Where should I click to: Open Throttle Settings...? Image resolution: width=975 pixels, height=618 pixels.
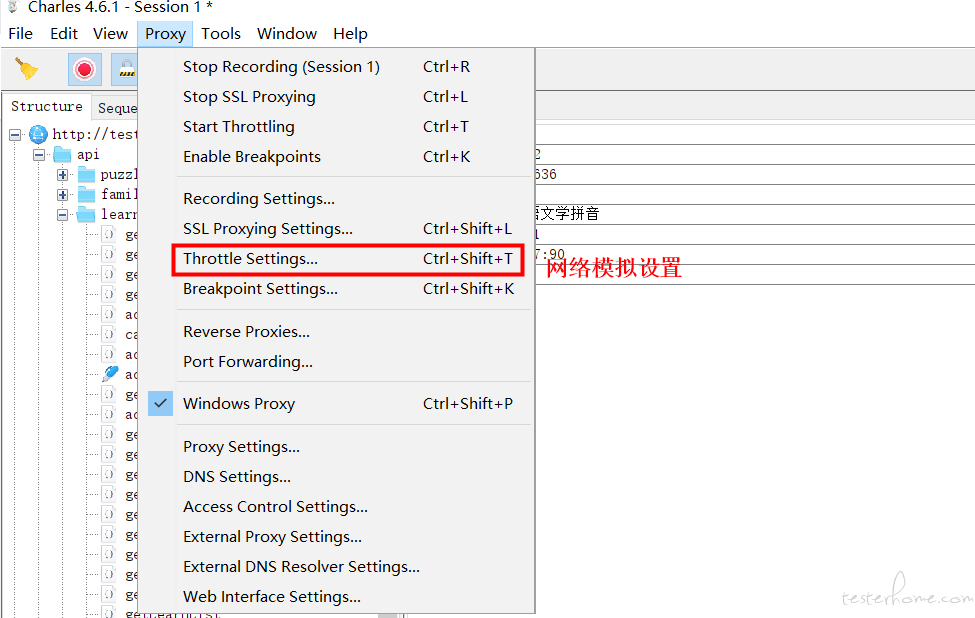336,259
